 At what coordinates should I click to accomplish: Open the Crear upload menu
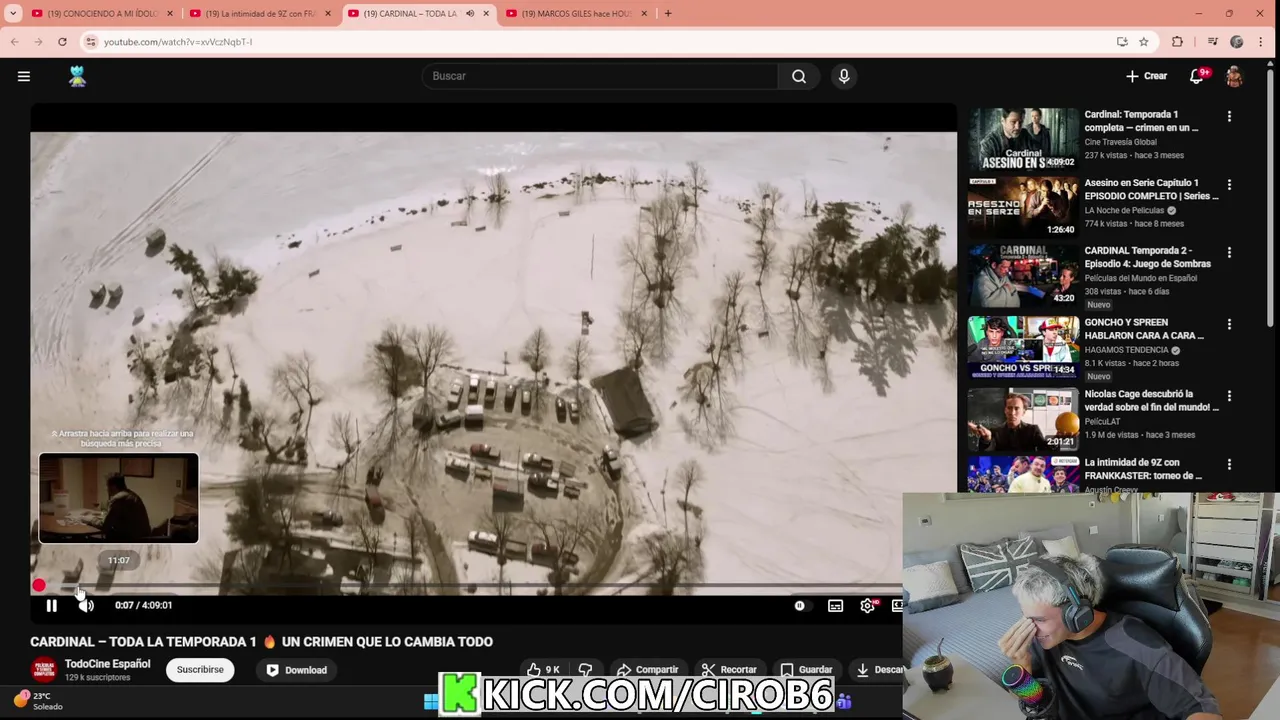(x=1146, y=76)
